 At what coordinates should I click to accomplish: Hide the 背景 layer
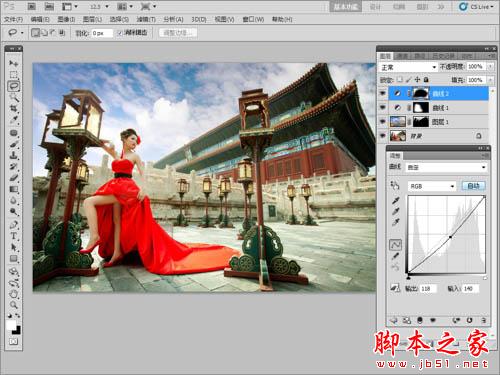(x=382, y=136)
